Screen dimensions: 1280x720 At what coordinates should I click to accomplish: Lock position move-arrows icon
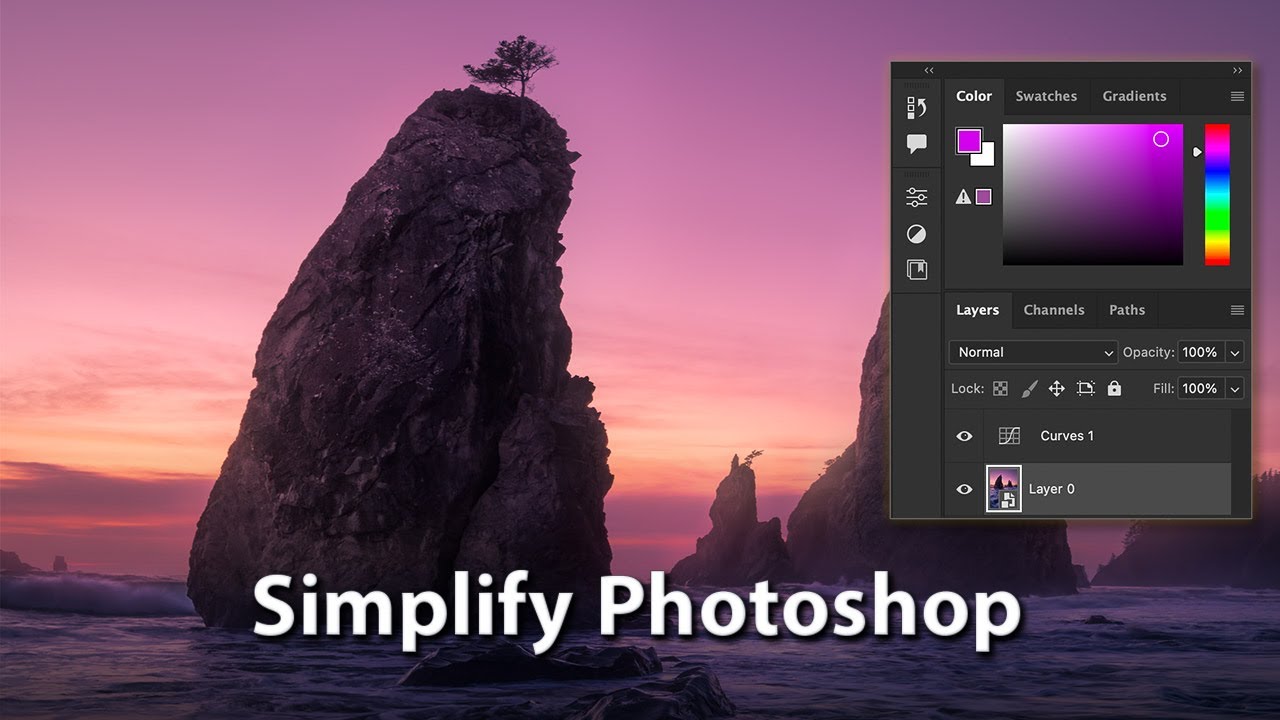(1057, 388)
